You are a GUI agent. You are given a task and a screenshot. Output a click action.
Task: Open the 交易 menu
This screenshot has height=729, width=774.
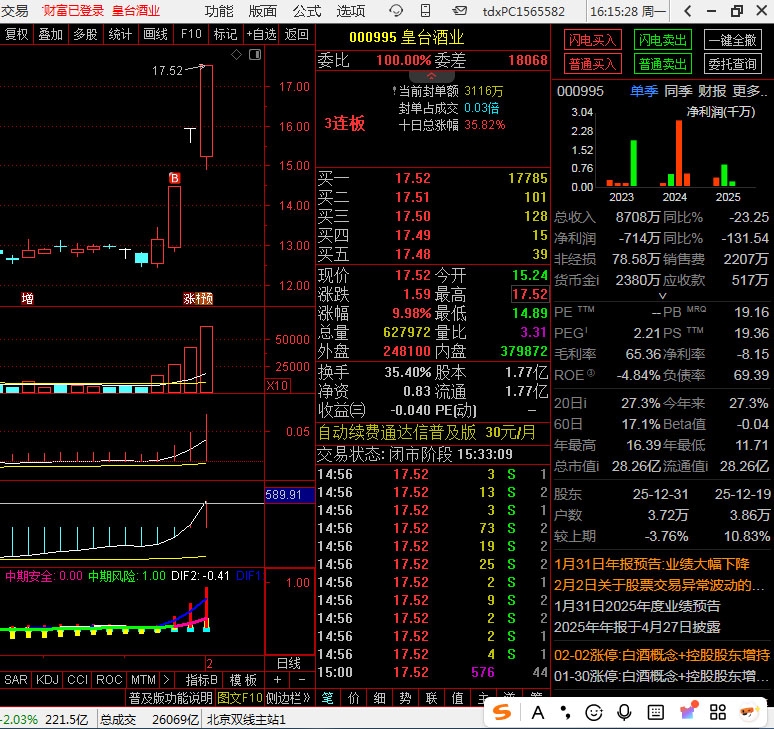pos(14,10)
